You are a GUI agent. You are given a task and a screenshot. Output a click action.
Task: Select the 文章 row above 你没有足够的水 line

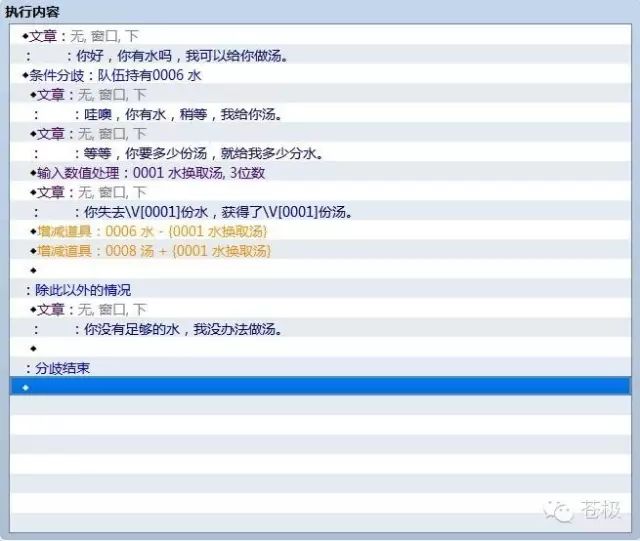pos(320,309)
